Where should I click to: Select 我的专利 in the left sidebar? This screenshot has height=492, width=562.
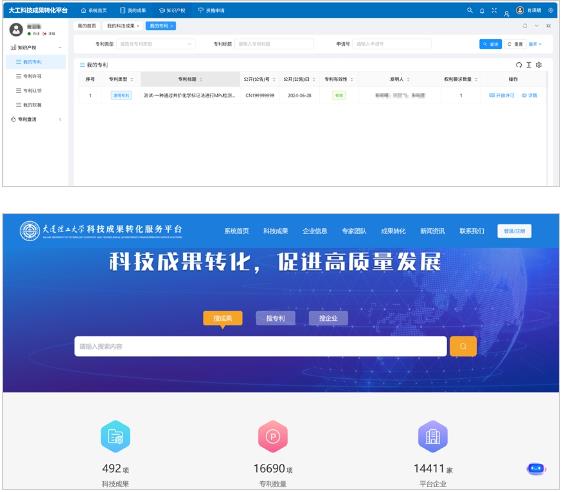pyautogui.click(x=36, y=62)
